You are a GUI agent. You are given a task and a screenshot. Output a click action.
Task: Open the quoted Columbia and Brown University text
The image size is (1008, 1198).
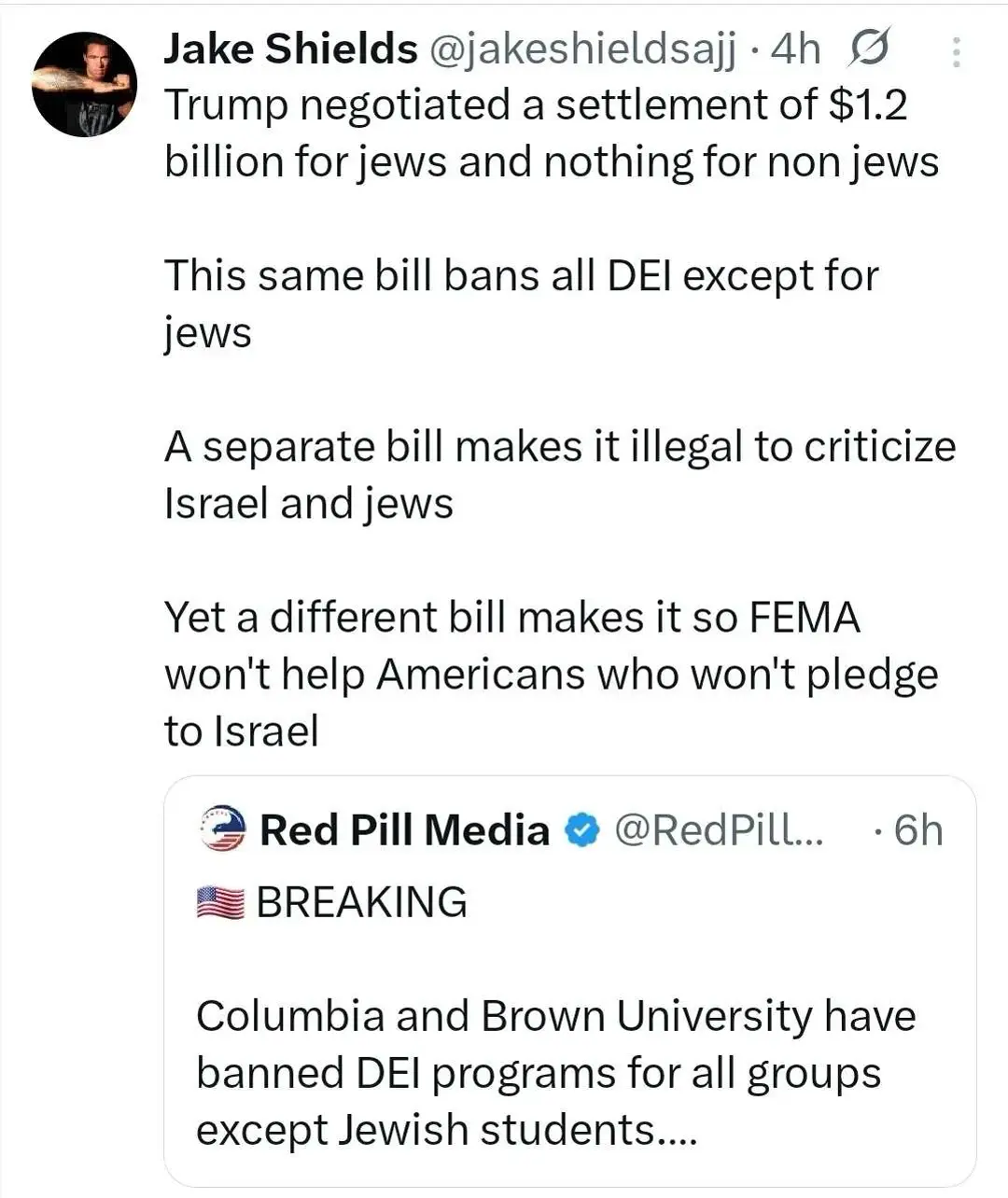[555, 1072]
